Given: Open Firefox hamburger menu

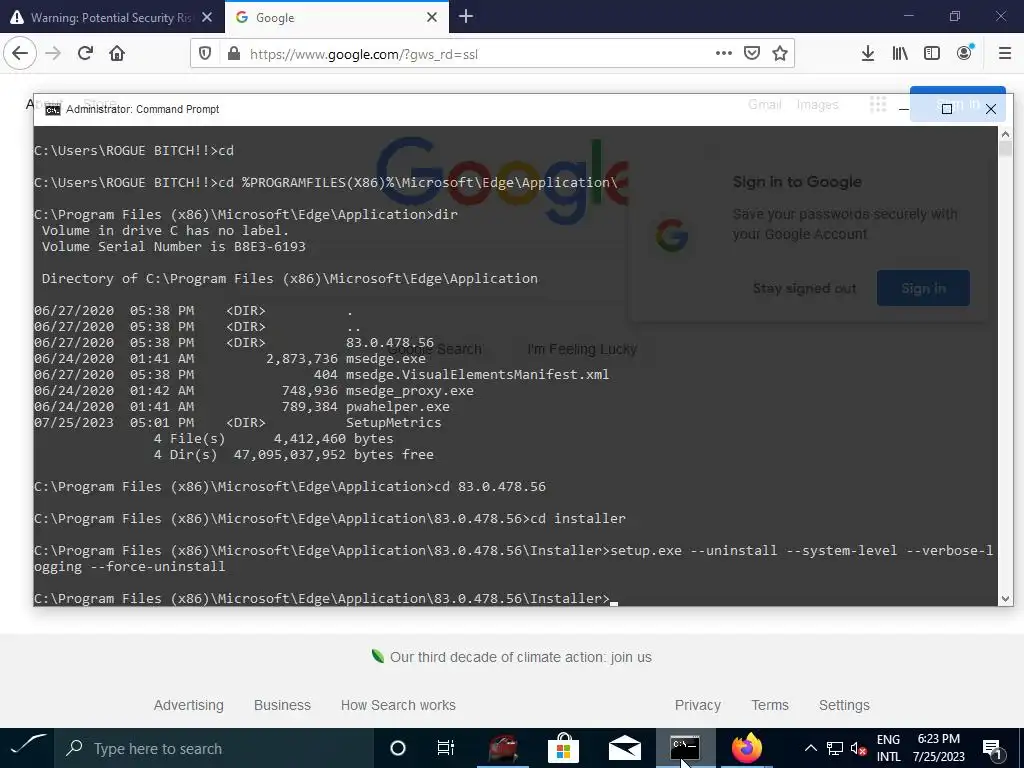Looking at the screenshot, I should [x=1005, y=54].
